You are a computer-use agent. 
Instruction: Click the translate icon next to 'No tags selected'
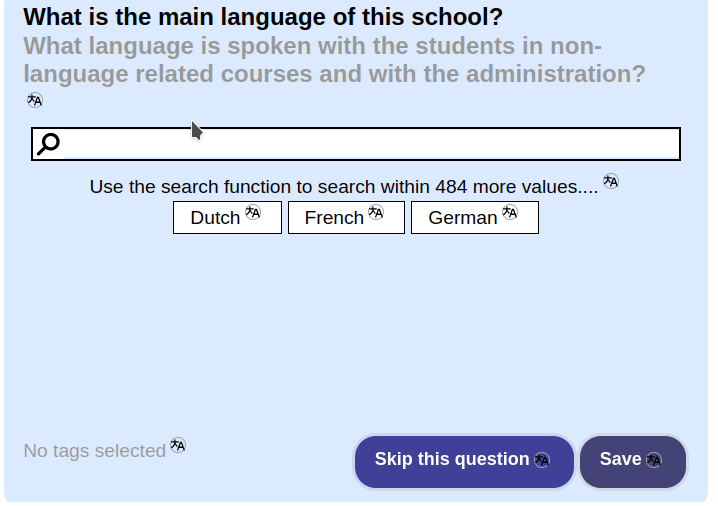pyautogui.click(x=178, y=445)
